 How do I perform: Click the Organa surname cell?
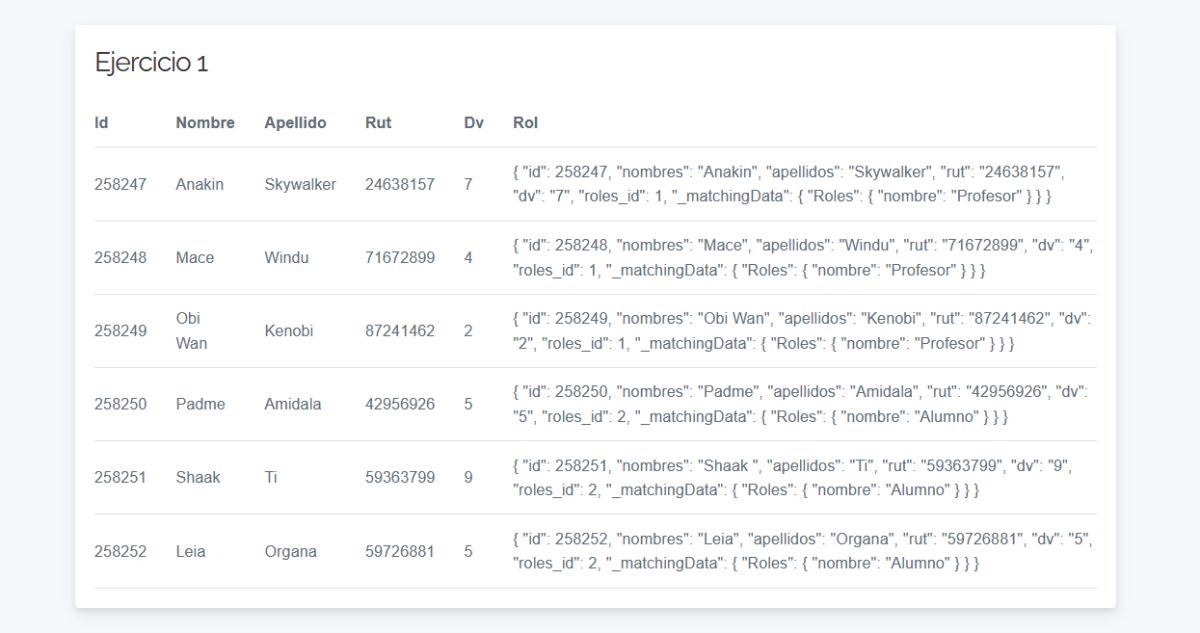[290, 552]
